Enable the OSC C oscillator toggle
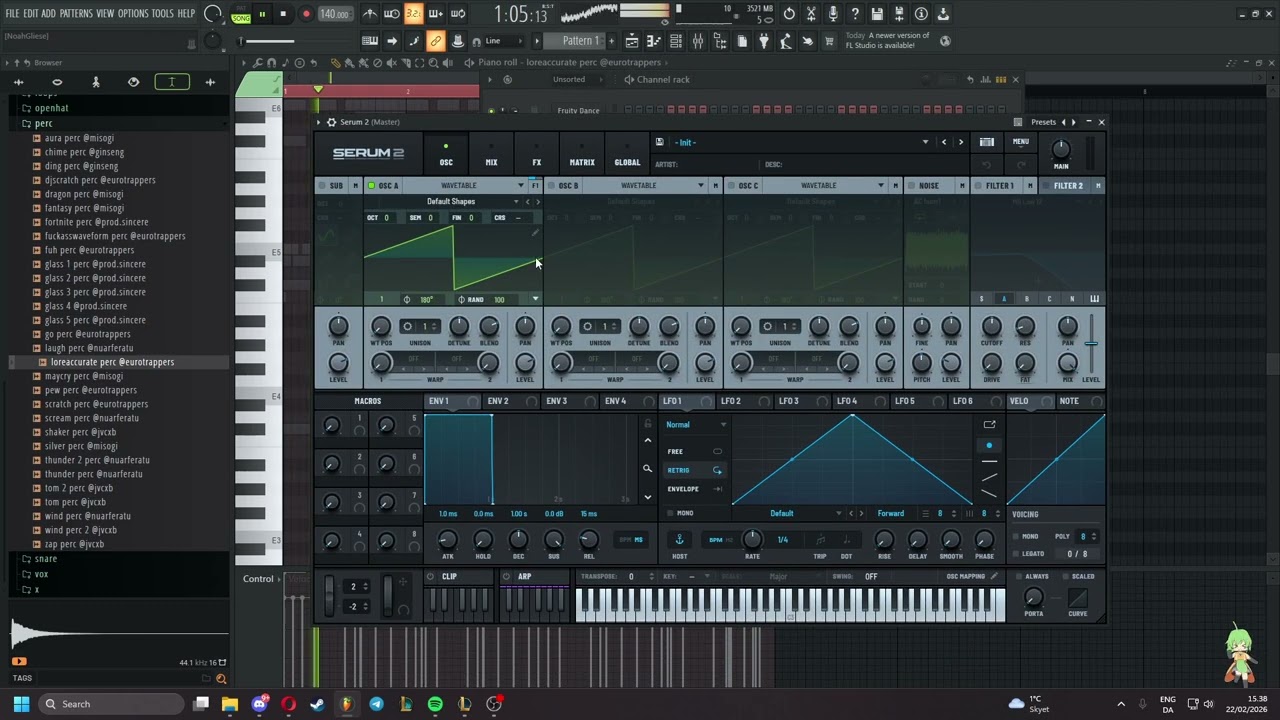Image resolution: width=1280 pixels, height=720 pixels. [x=731, y=185]
